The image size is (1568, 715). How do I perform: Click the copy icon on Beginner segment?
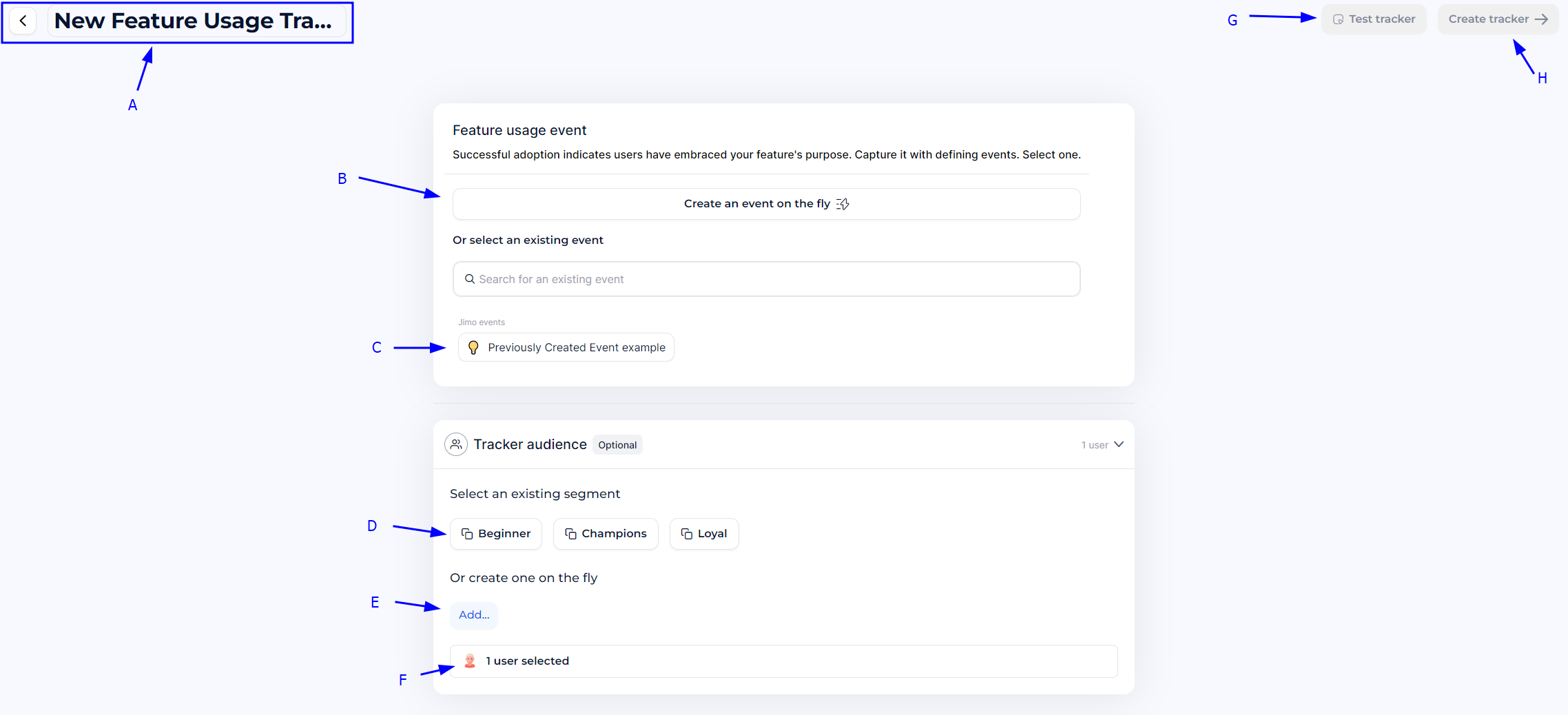pos(467,534)
